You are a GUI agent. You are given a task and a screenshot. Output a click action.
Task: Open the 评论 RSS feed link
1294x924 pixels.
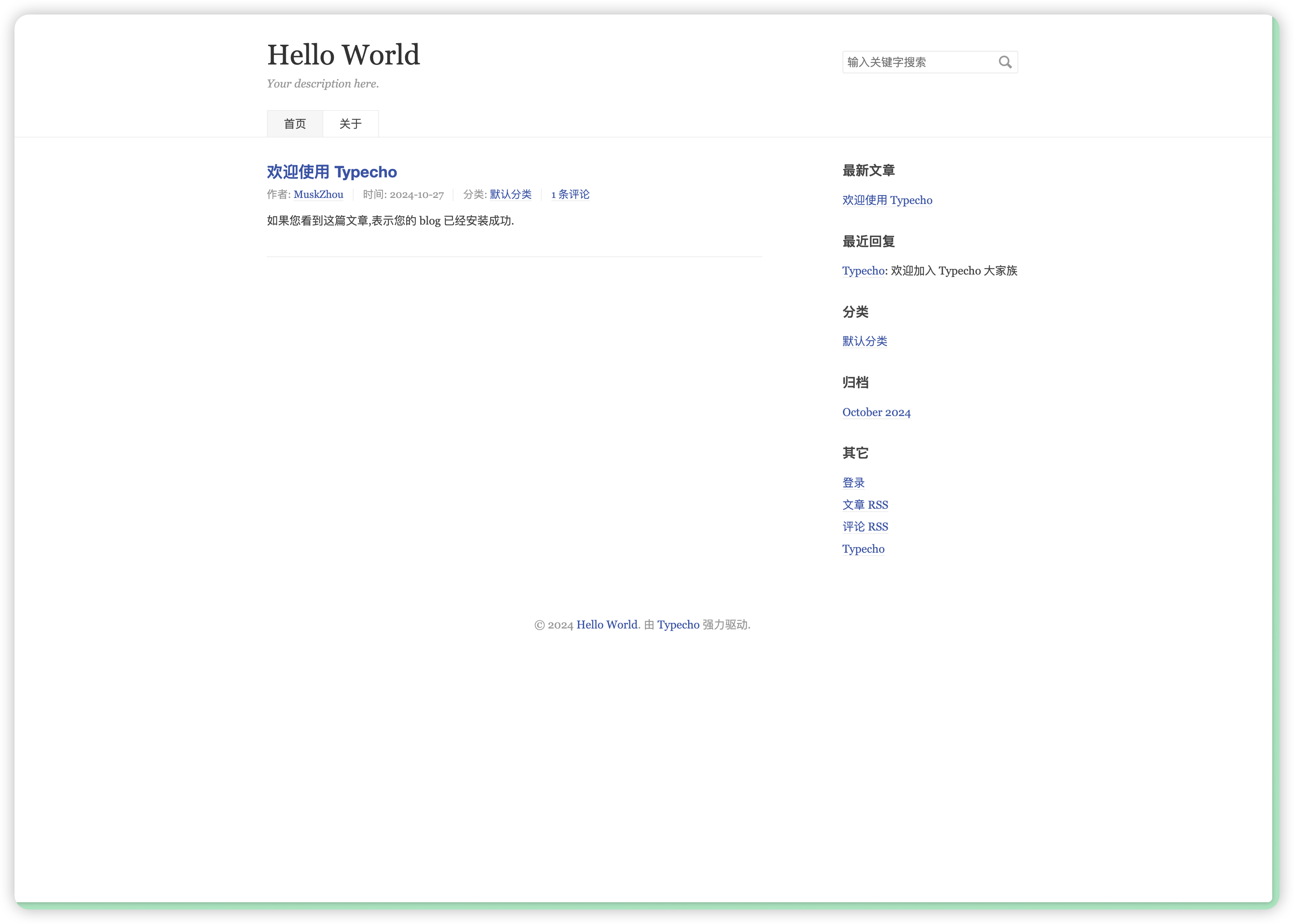pos(865,527)
